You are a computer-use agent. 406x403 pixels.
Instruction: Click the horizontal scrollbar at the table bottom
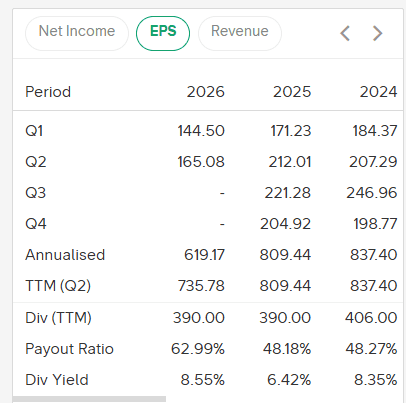(89, 399)
